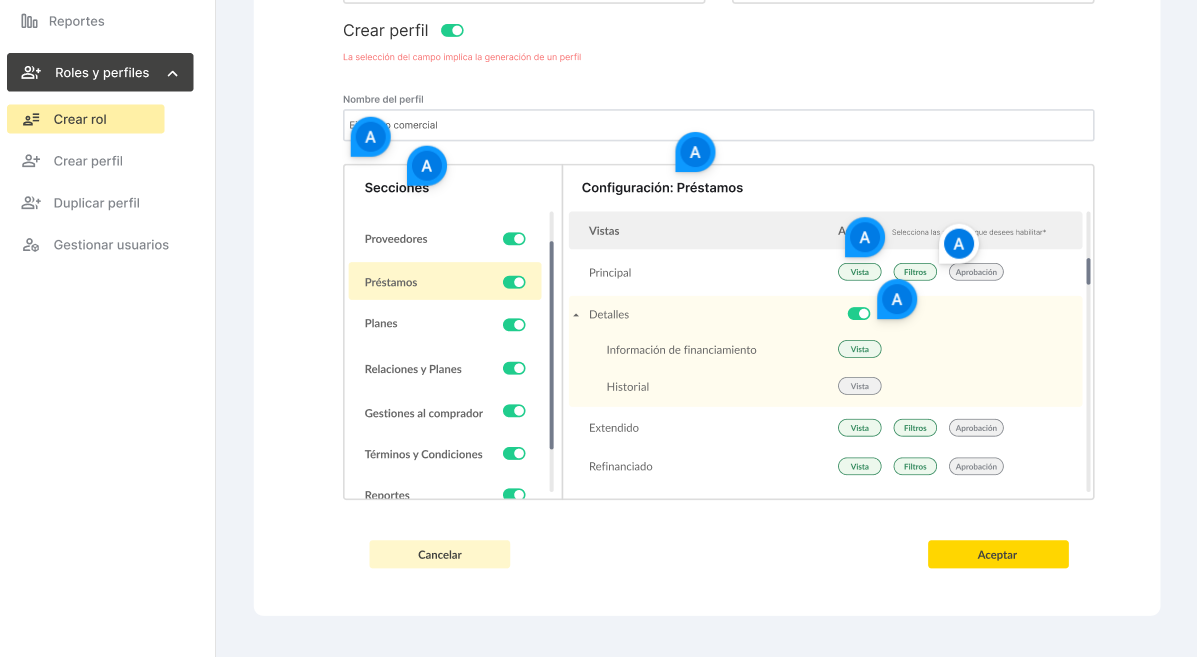Collapse the Detalles row triangle
Image resolution: width=1197 pixels, height=657 pixels.
(x=576, y=315)
